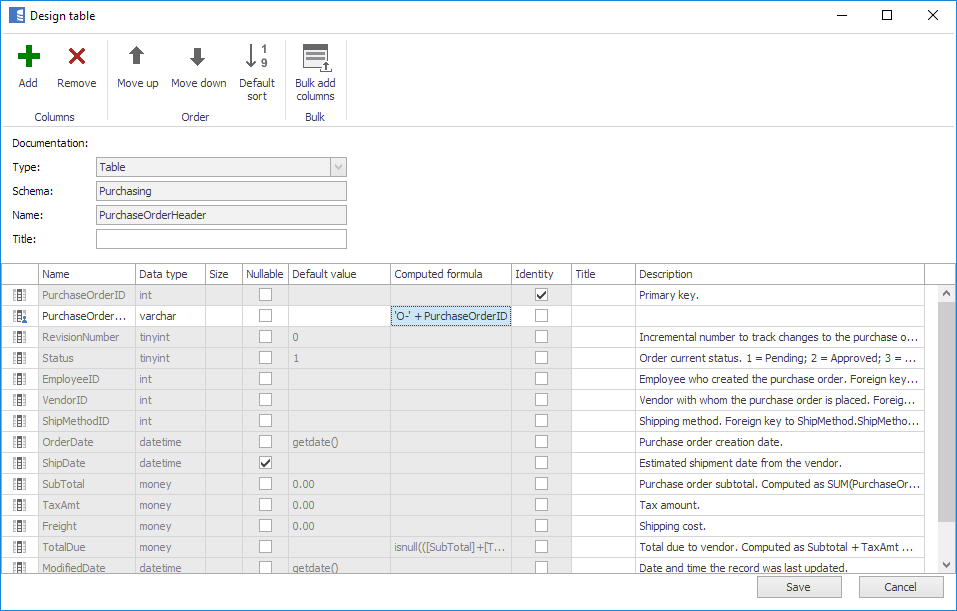Uncheck the Nullable checkbox for ShipDate
Screen dimensions: 957x611
click(265, 463)
